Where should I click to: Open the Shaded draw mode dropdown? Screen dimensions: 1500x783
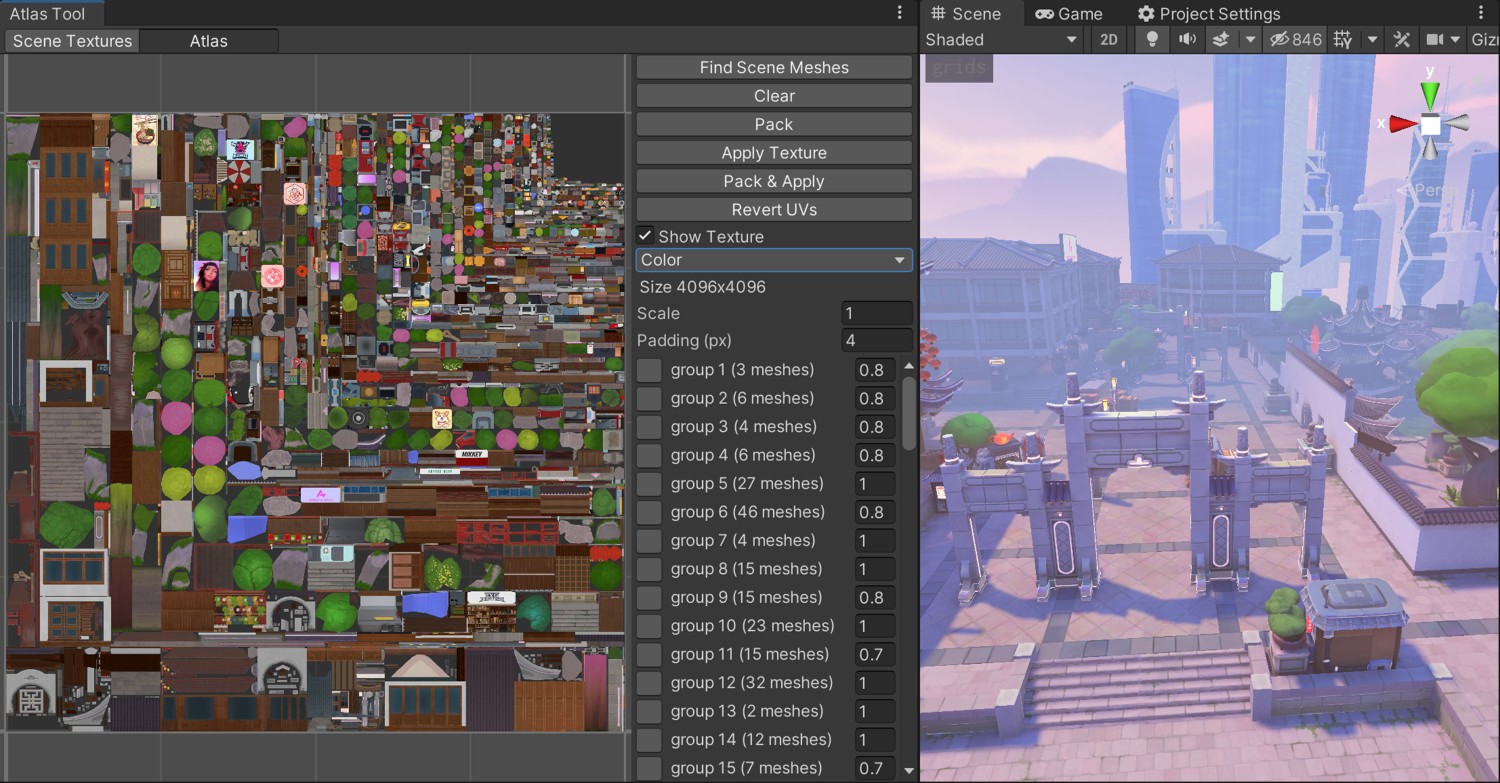click(1001, 40)
